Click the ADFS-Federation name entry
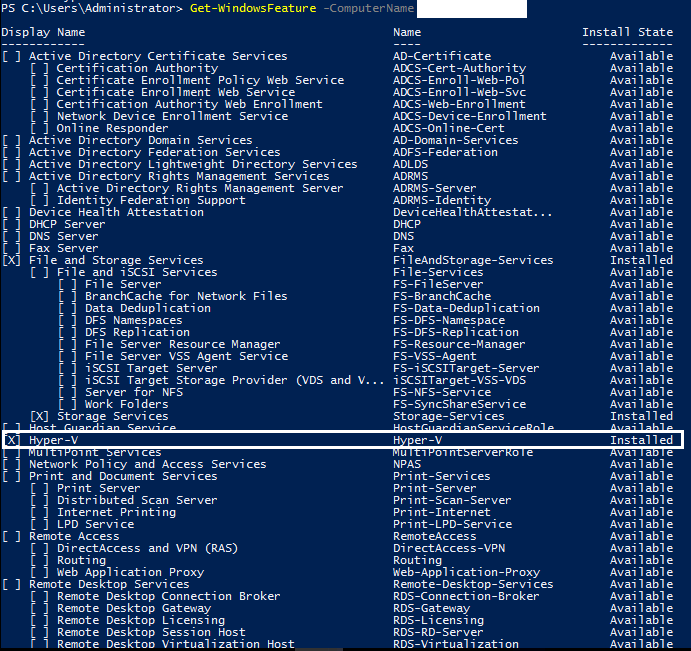 445,152
